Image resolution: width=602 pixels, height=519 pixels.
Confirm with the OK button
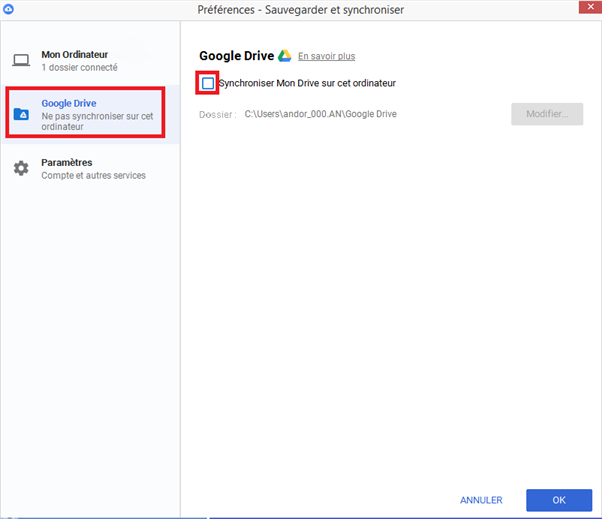(559, 500)
